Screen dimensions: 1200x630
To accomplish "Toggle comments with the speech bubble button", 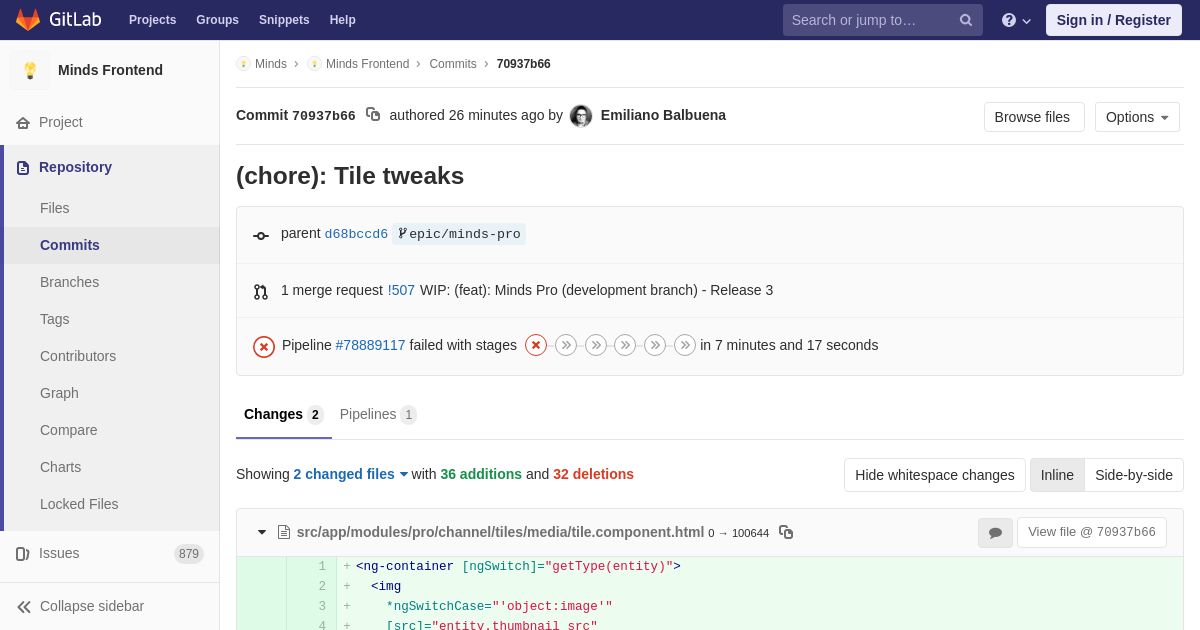I will [x=995, y=533].
